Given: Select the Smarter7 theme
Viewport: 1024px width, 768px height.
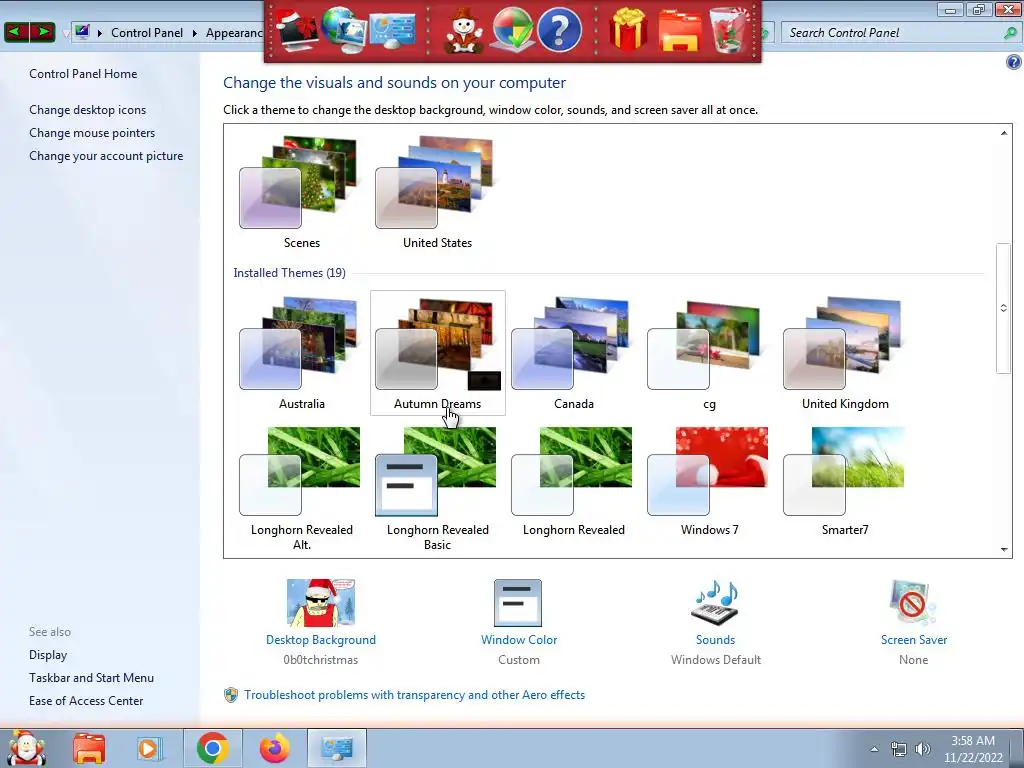Looking at the screenshot, I should click(845, 481).
